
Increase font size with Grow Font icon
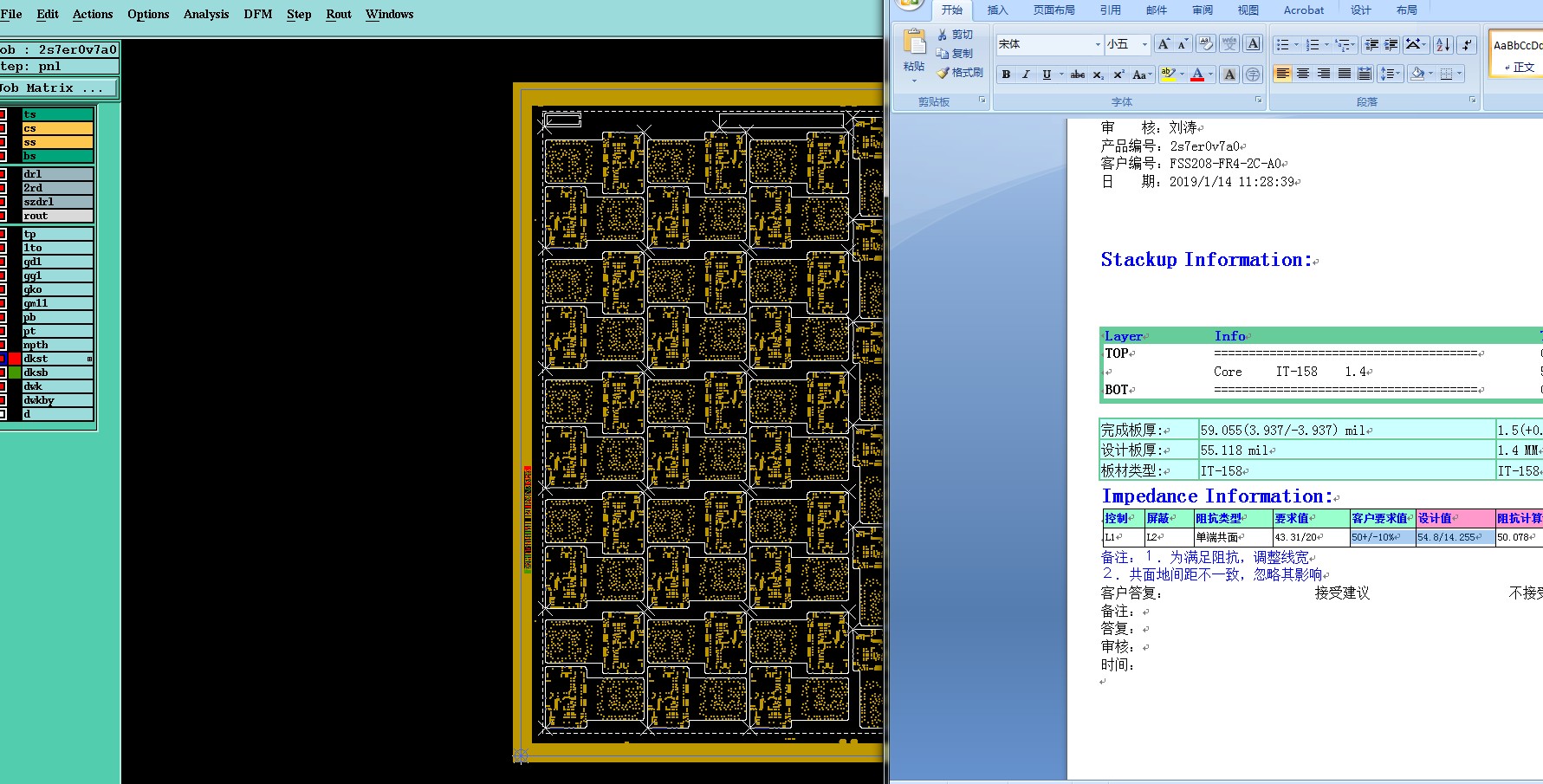click(1164, 44)
